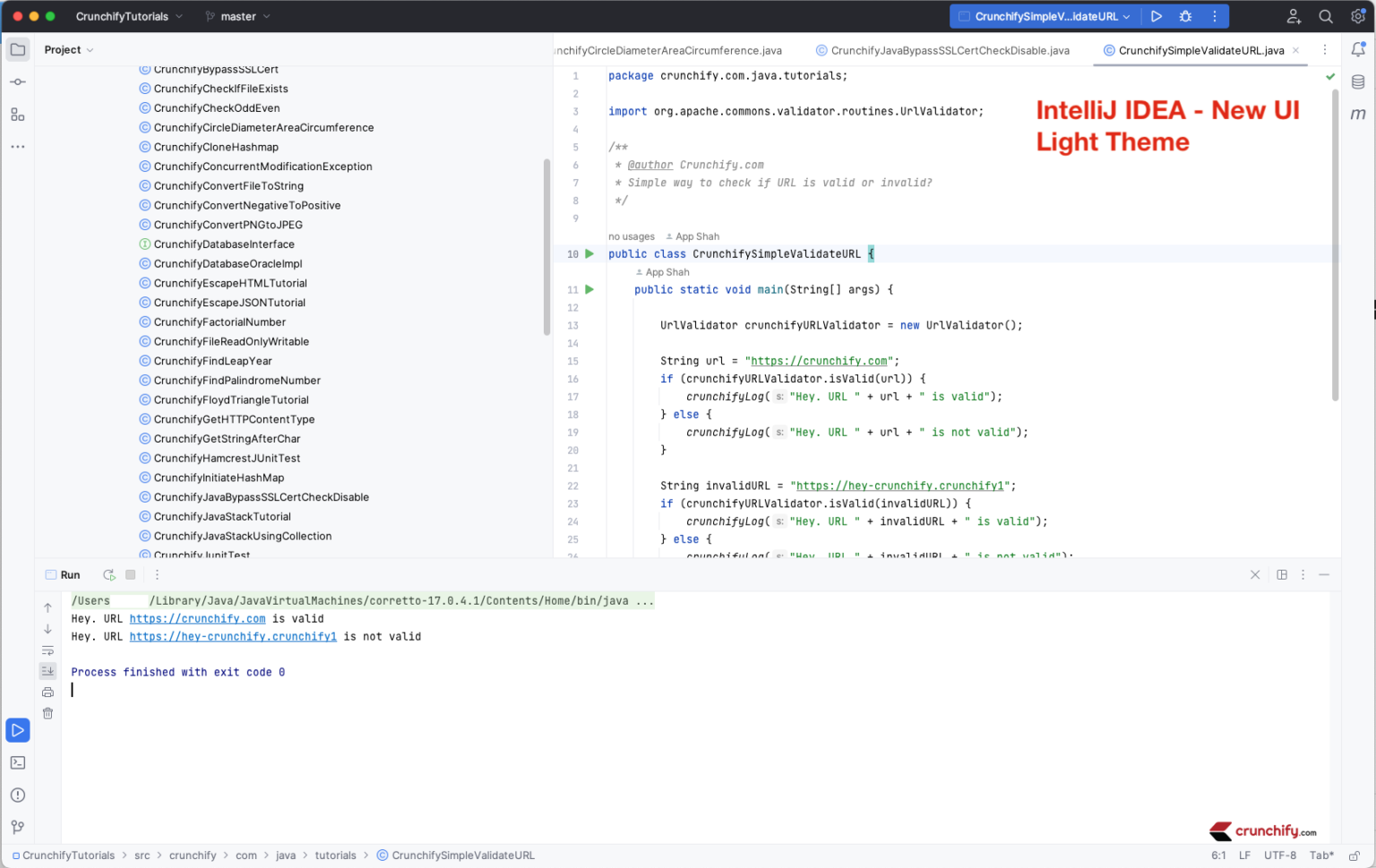
Task: Open the Terminal tool window icon
Action: tap(18, 762)
